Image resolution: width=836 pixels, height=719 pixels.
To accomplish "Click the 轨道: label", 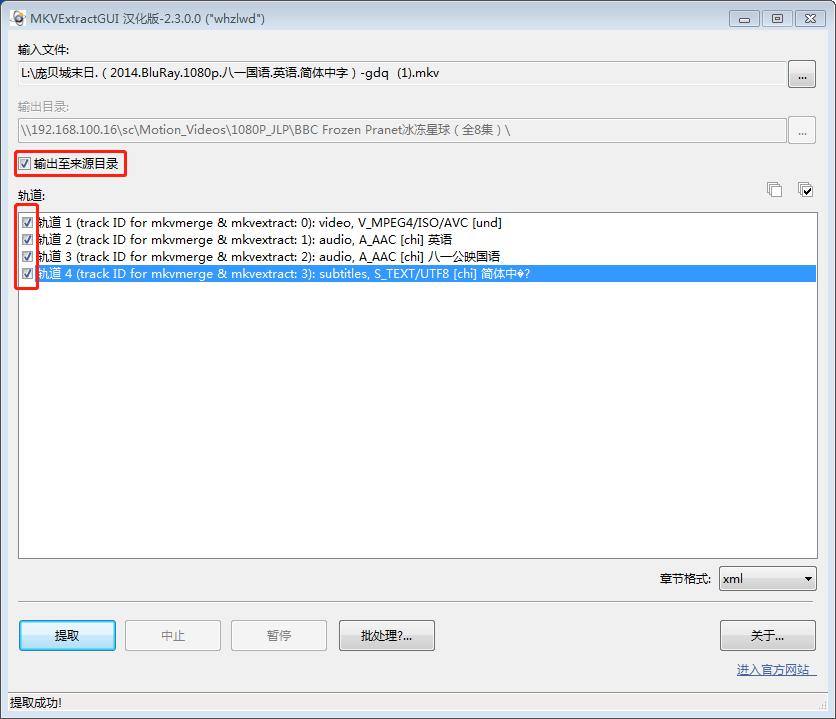I will [x=31, y=196].
